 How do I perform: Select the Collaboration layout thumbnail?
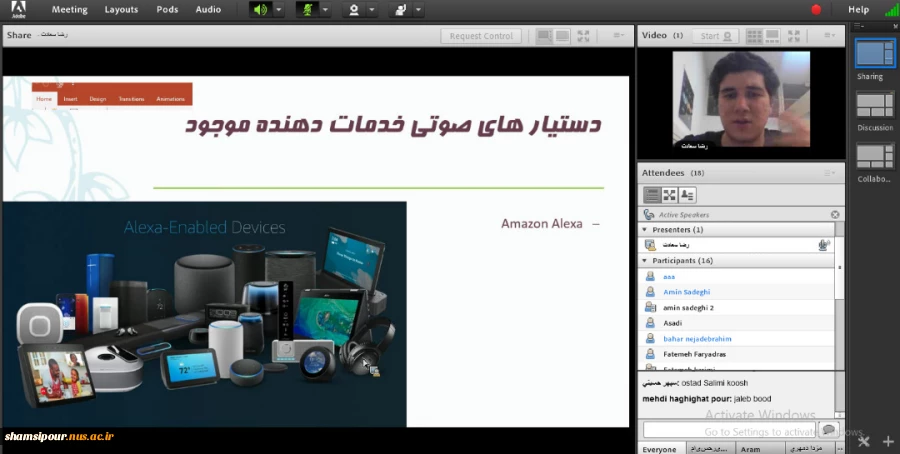click(874, 157)
